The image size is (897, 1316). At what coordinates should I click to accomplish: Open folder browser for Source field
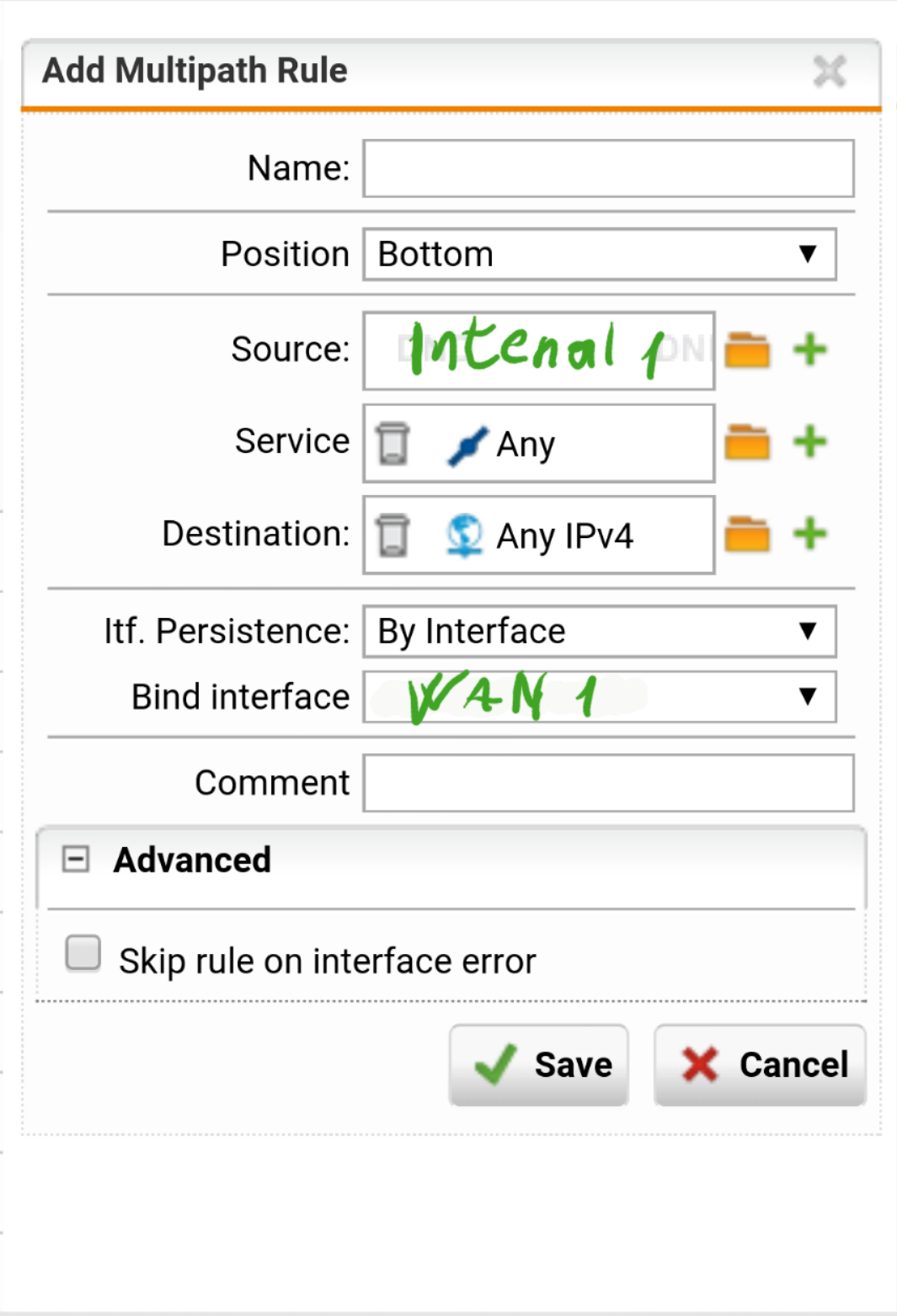coord(747,350)
